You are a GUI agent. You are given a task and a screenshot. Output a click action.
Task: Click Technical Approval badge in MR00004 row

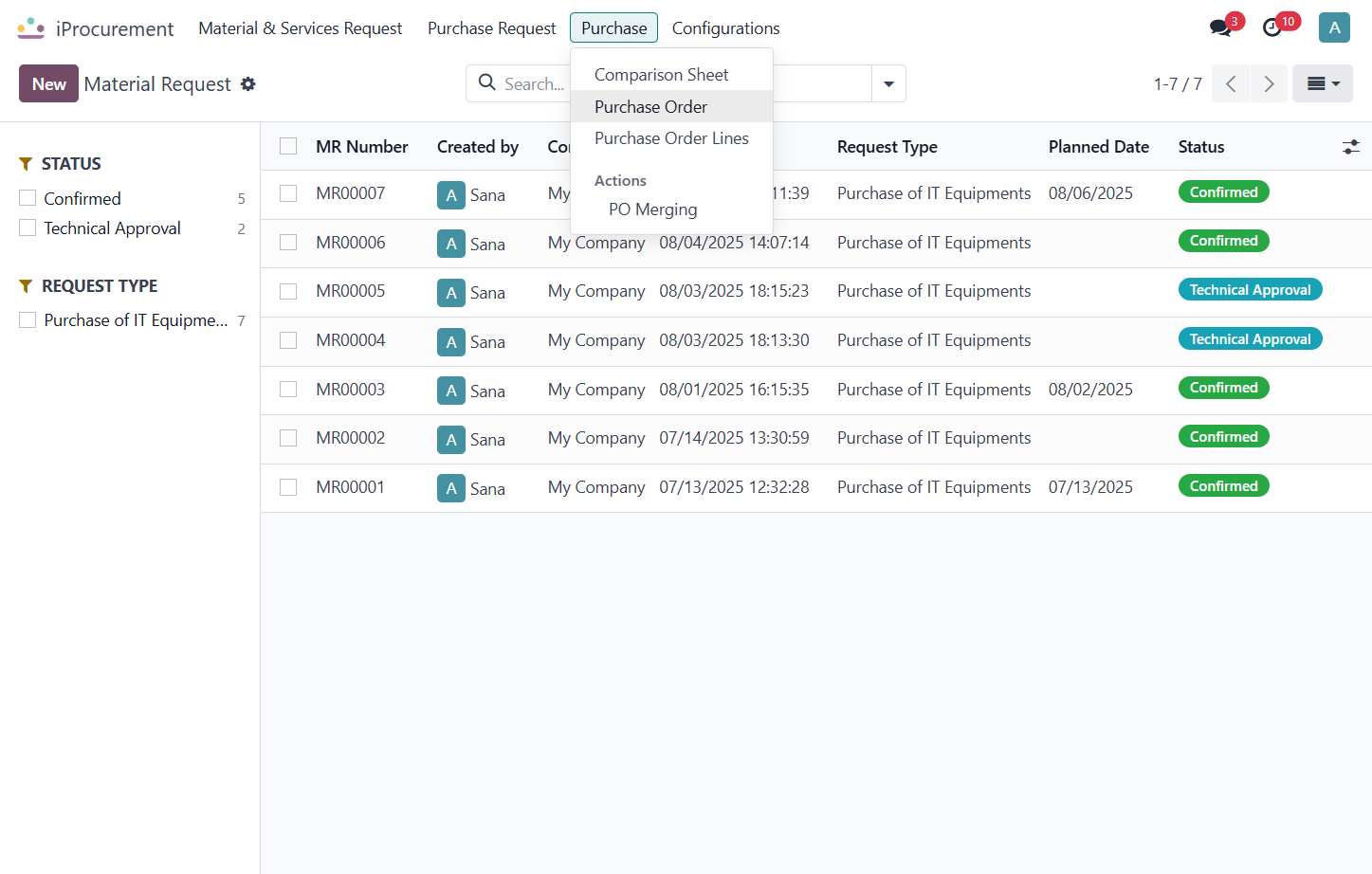click(1250, 339)
